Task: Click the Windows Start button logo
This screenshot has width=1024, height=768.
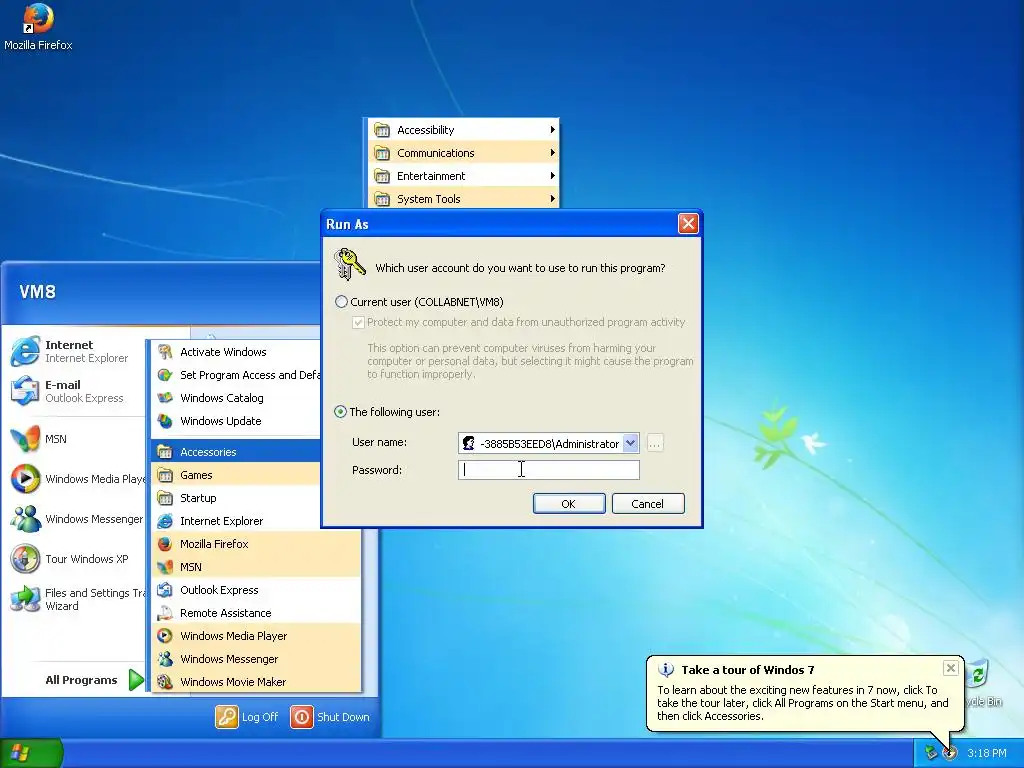Action: (x=20, y=754)
